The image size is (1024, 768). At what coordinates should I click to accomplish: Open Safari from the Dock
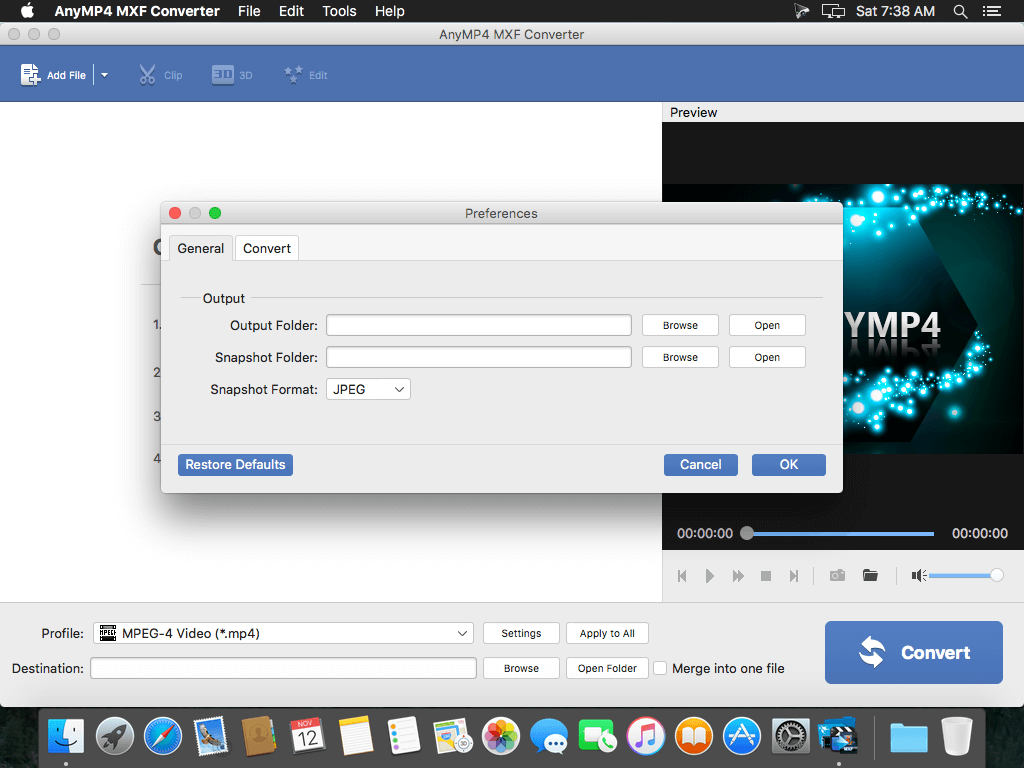point(163,736)
